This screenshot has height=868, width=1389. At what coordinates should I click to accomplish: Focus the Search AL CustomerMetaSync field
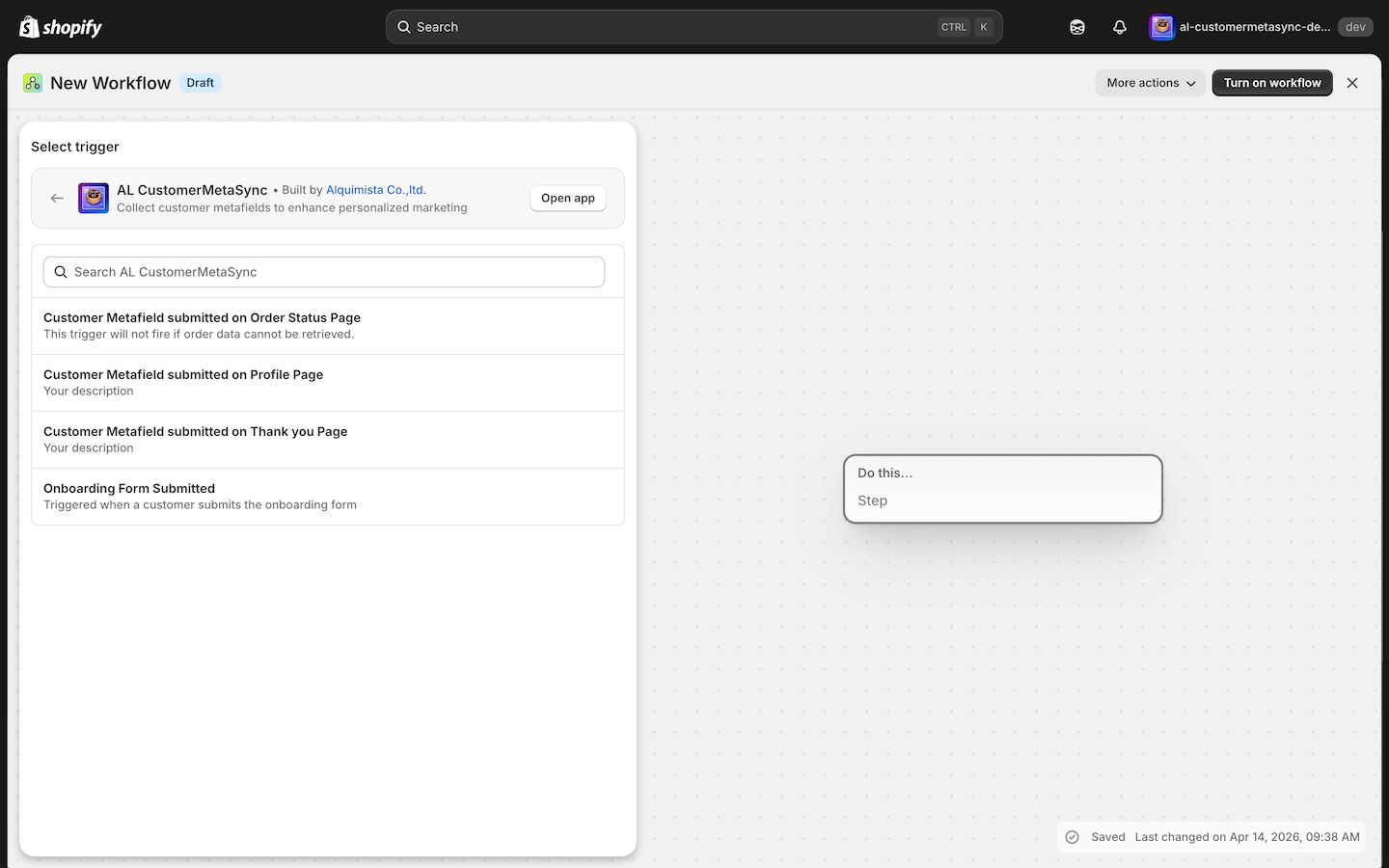[x=324, y=272]
